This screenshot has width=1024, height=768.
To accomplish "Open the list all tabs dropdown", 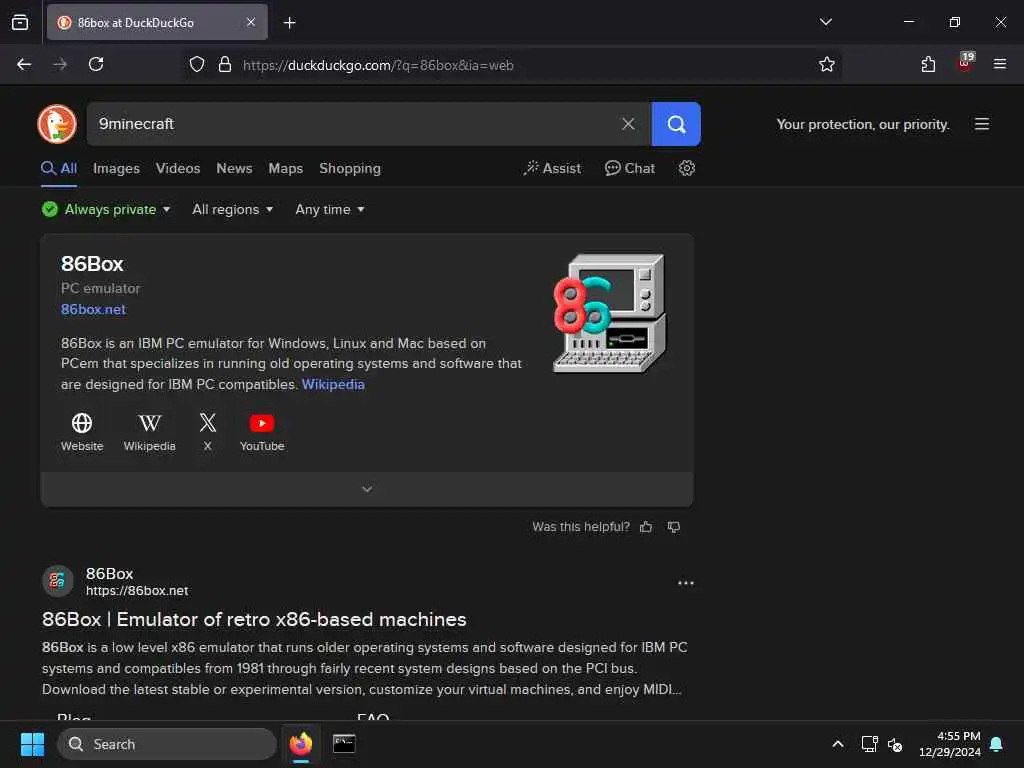I will 825,22.
